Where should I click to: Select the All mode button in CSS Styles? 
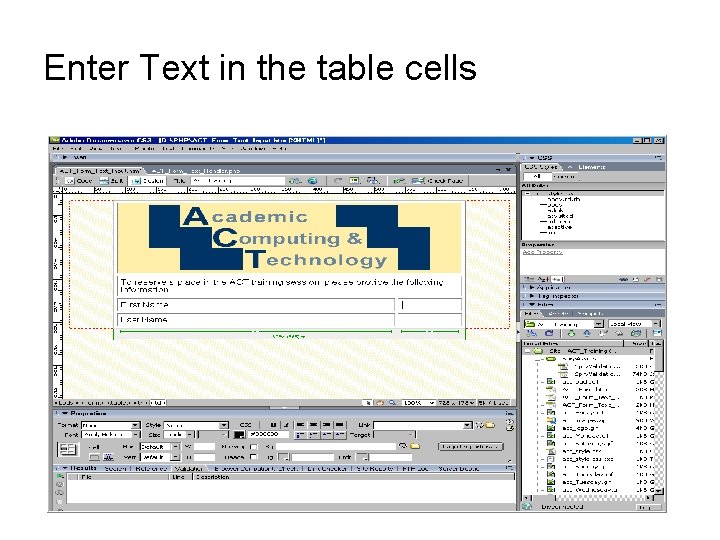click(x=537, y=177)
